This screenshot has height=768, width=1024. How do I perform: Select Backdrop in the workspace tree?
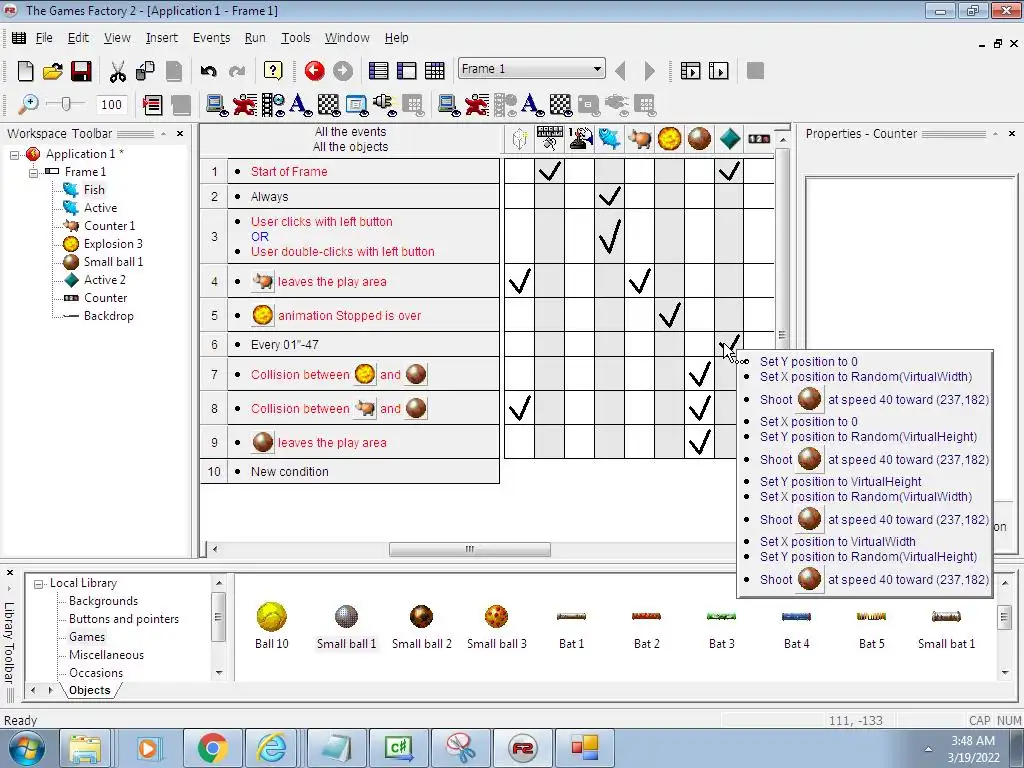108,316
